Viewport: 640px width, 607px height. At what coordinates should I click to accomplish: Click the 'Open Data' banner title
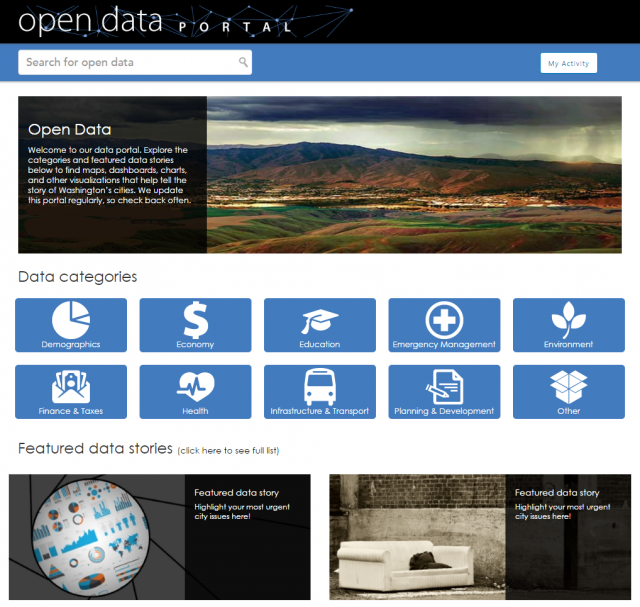(x=70, y=129)
